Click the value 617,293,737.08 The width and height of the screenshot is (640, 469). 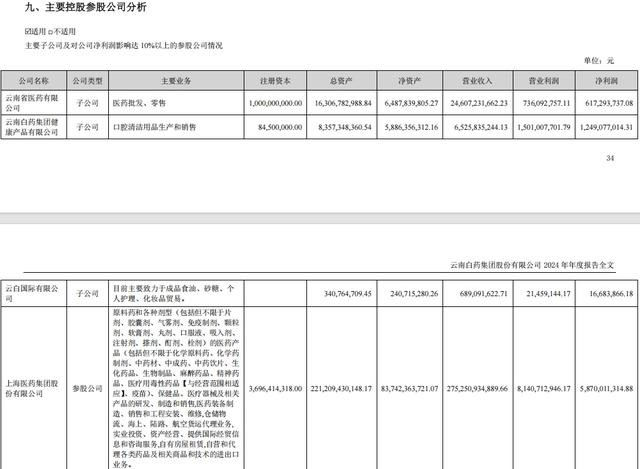tap(609, 103)
